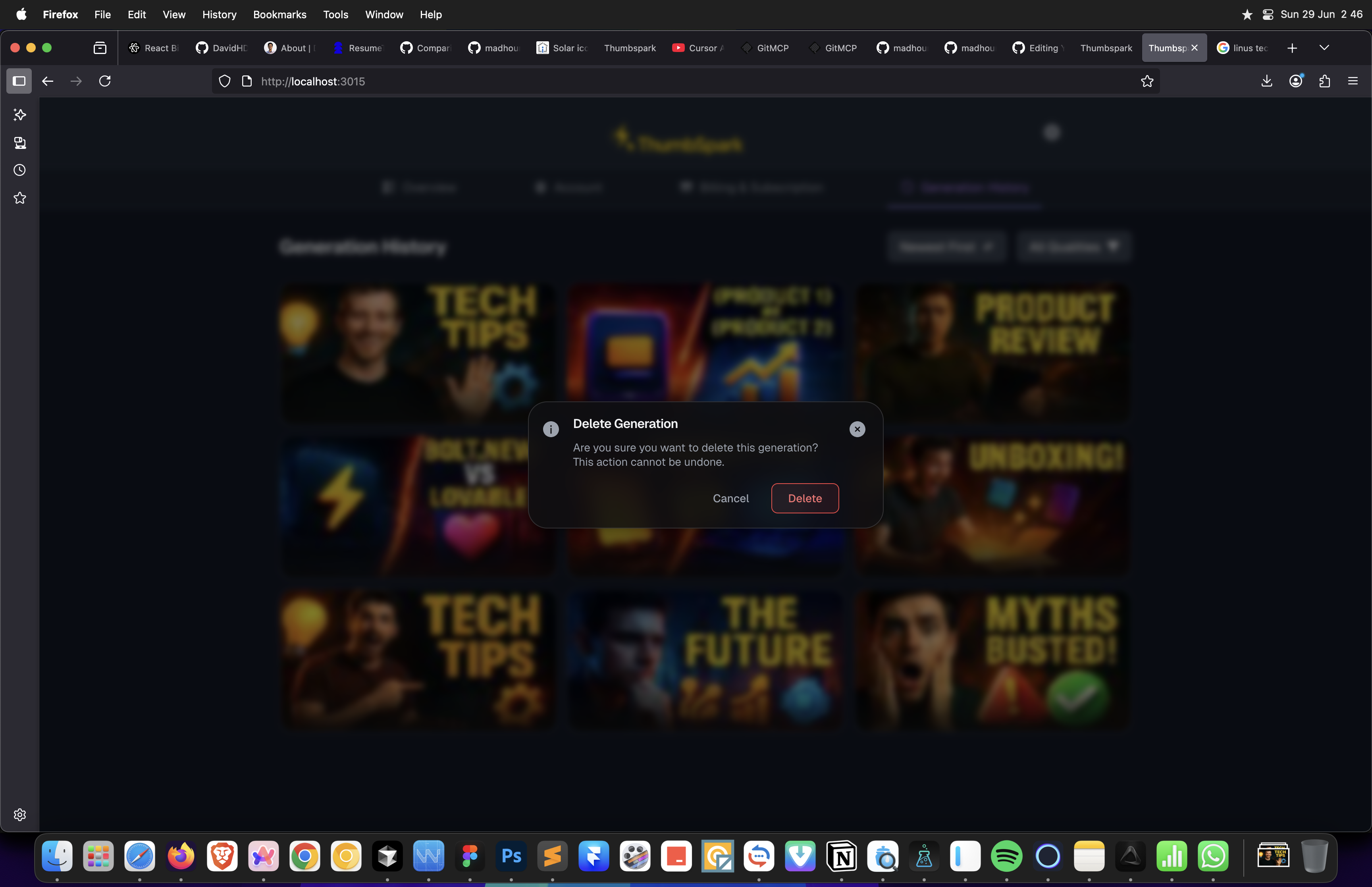
Task: Close dialog with the X icon
Action: (857, 429)
